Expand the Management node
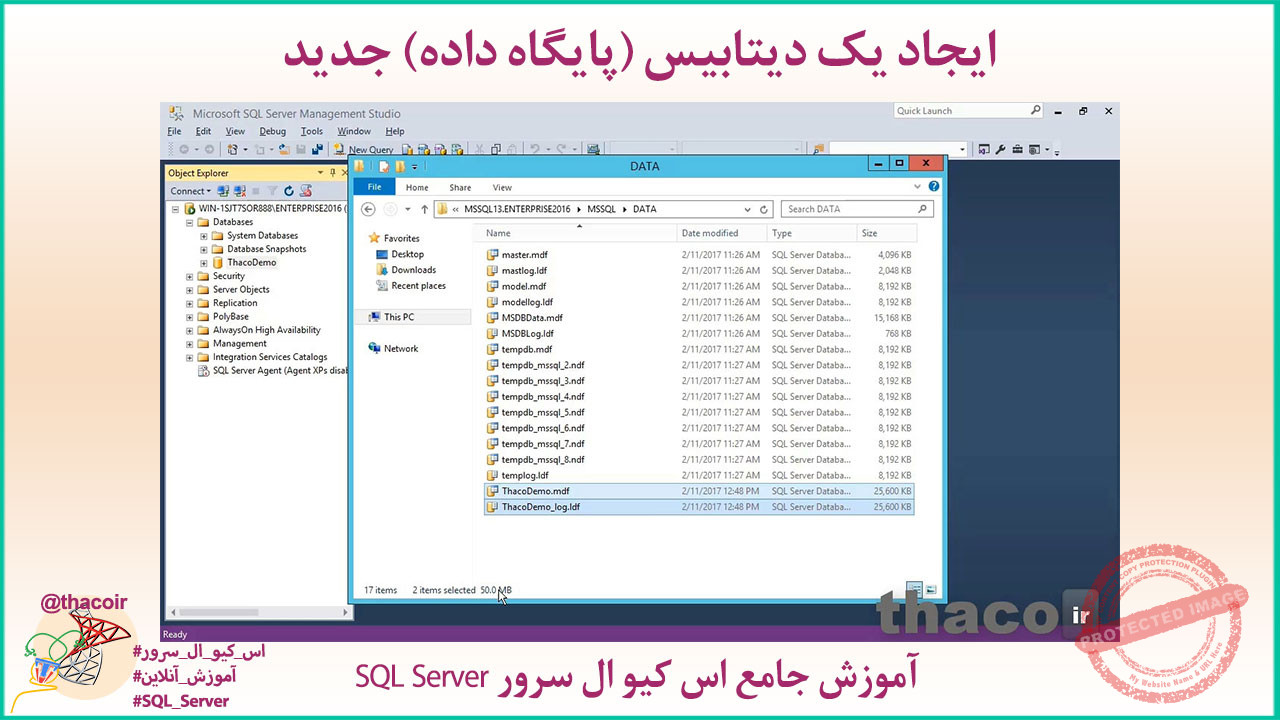Image resolution: width=1280 pixels, height=720 pixels. click(189, 343)
